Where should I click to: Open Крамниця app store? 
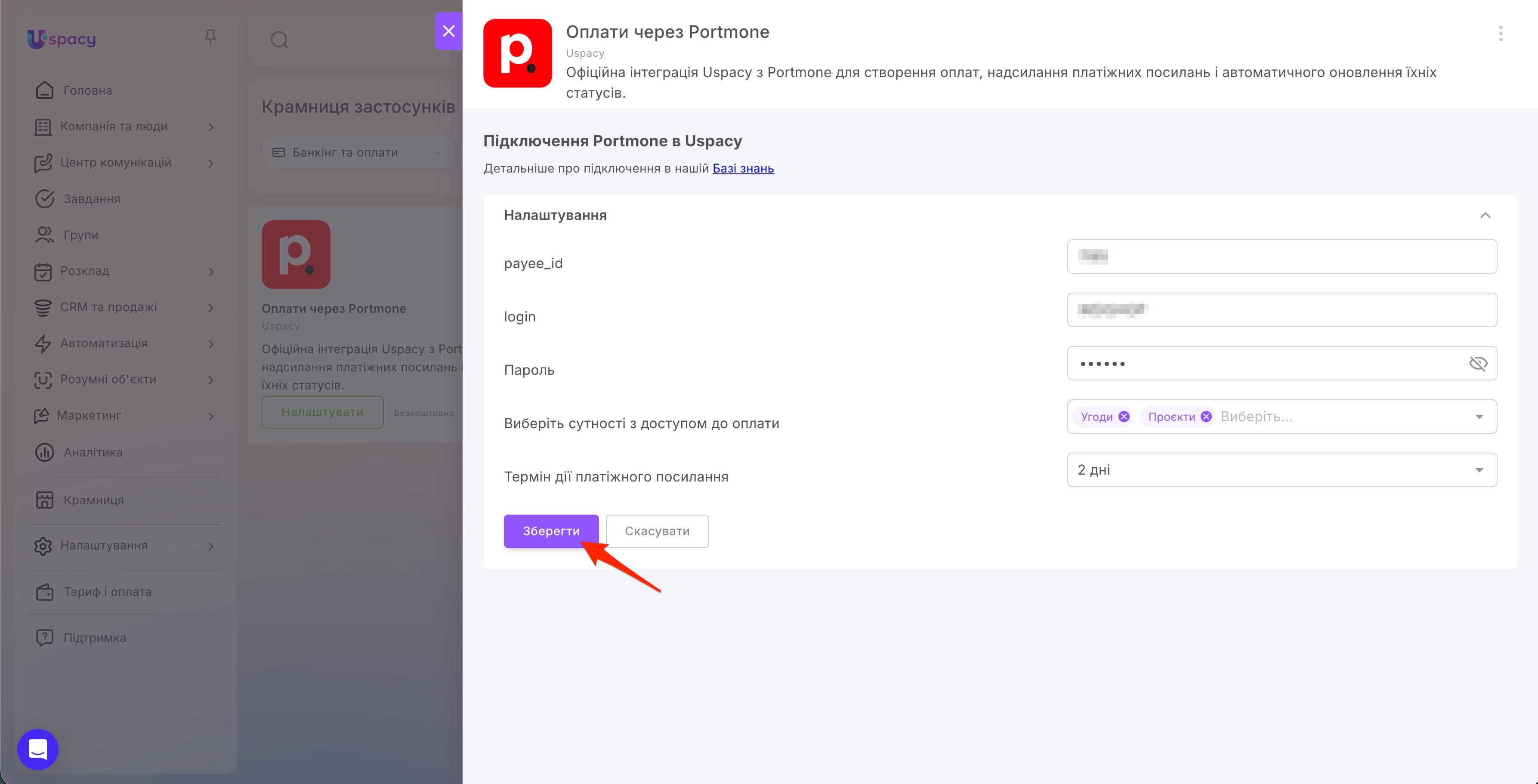coord(94,500)
